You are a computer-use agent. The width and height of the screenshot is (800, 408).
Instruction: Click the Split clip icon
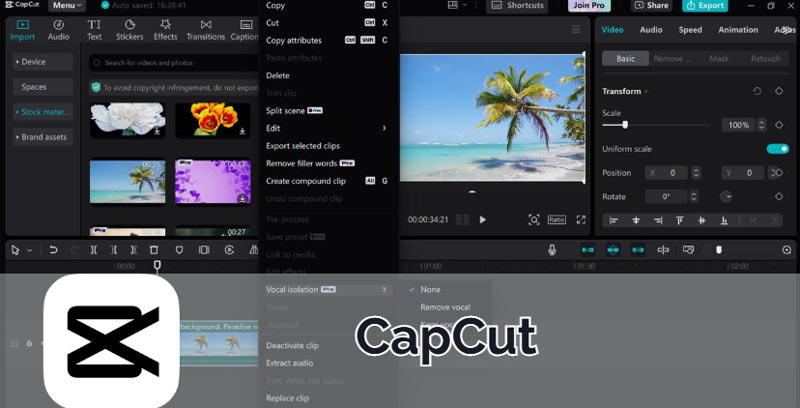(x=93, y=250)
